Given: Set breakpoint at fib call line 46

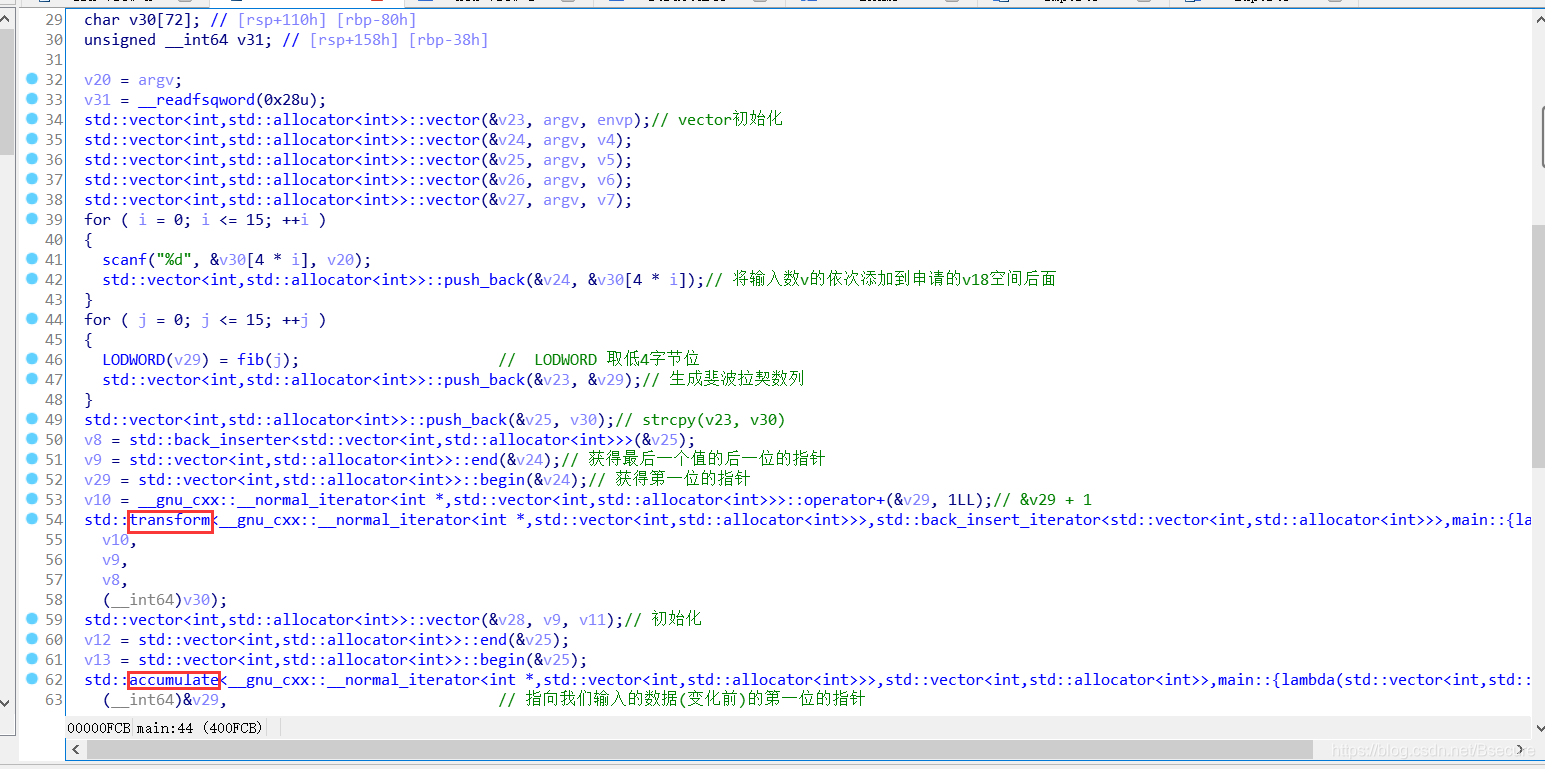Looking at the screenshot, I should click(32, 359).
